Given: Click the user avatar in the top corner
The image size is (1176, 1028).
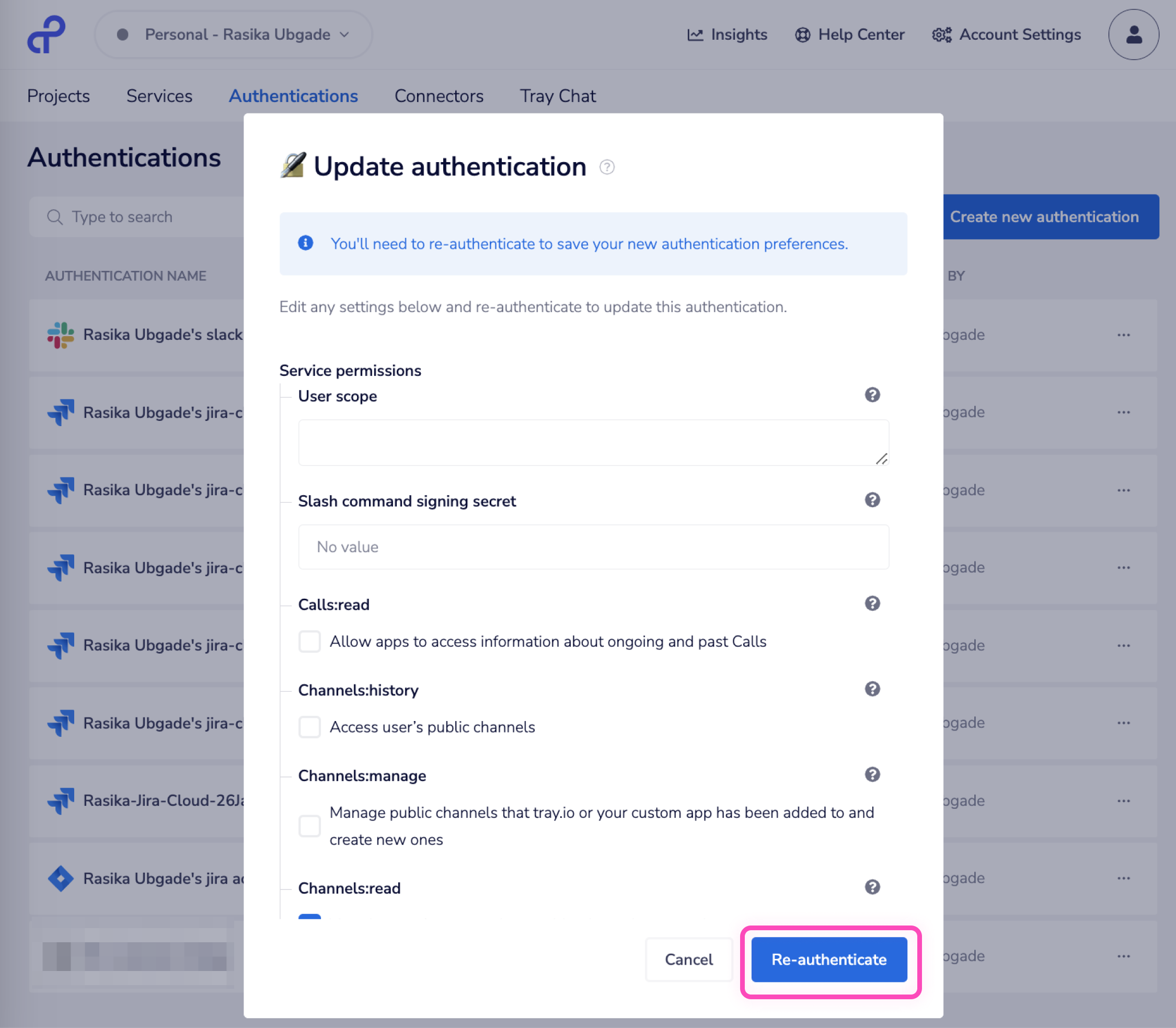Looking at the screenshot, I should point(1133,35).
